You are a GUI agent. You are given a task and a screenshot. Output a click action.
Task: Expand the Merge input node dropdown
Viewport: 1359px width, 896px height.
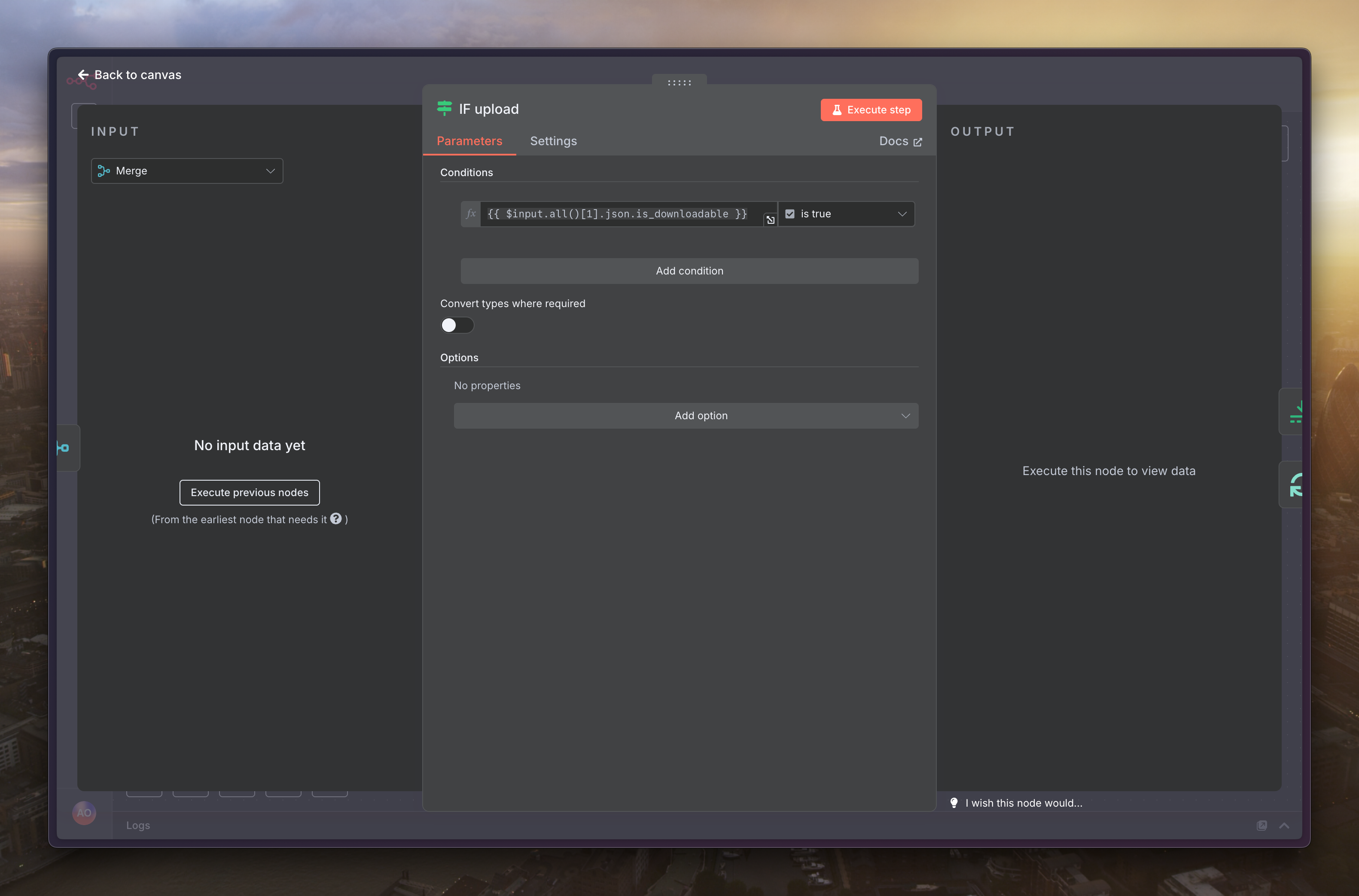click(187, 171)
